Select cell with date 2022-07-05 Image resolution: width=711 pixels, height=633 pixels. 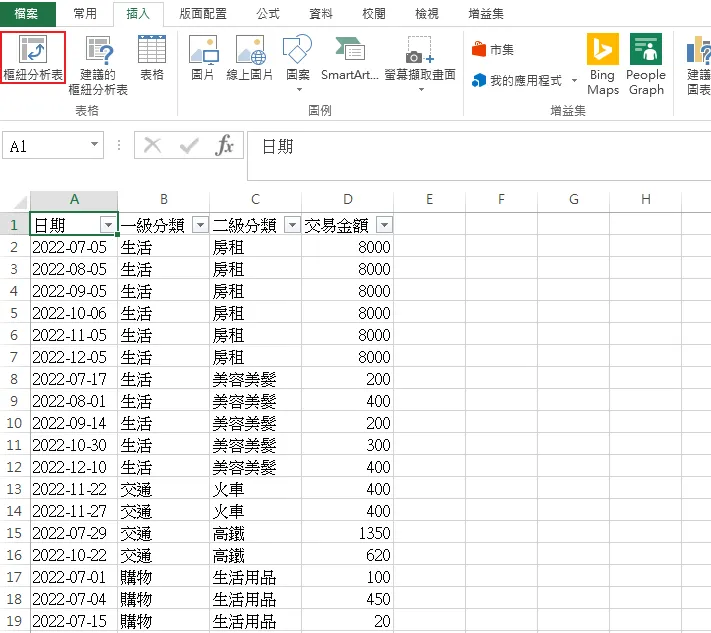74,247
